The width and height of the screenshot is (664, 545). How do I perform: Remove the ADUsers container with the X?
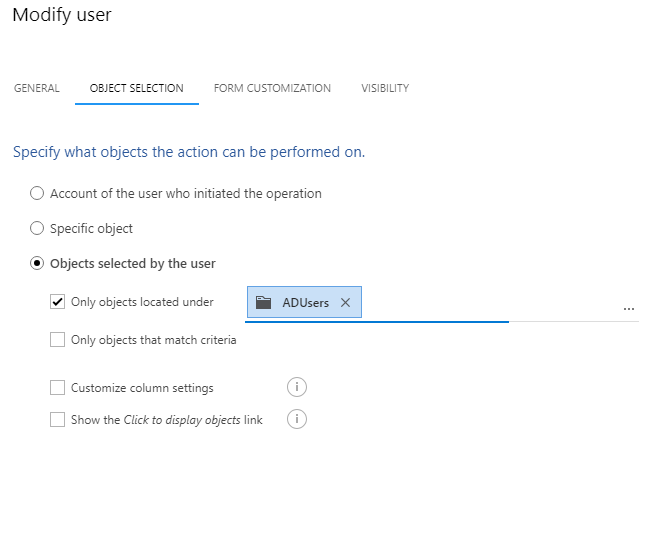click(346, 302)
